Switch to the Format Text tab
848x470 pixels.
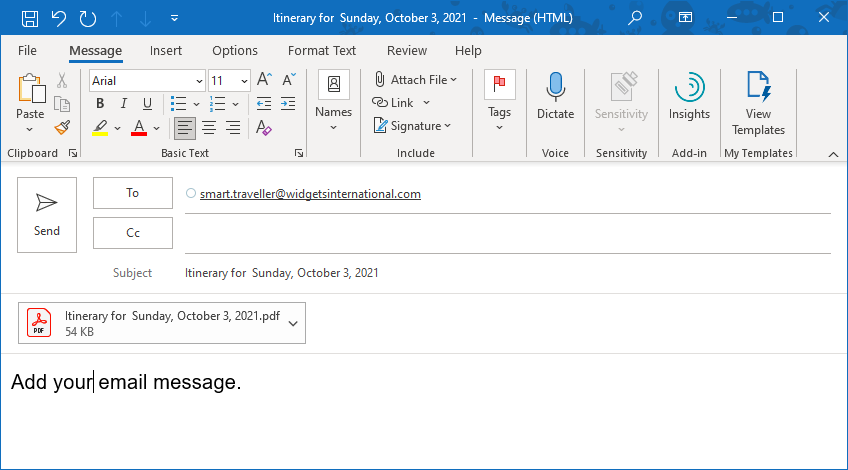pos(322,51)
